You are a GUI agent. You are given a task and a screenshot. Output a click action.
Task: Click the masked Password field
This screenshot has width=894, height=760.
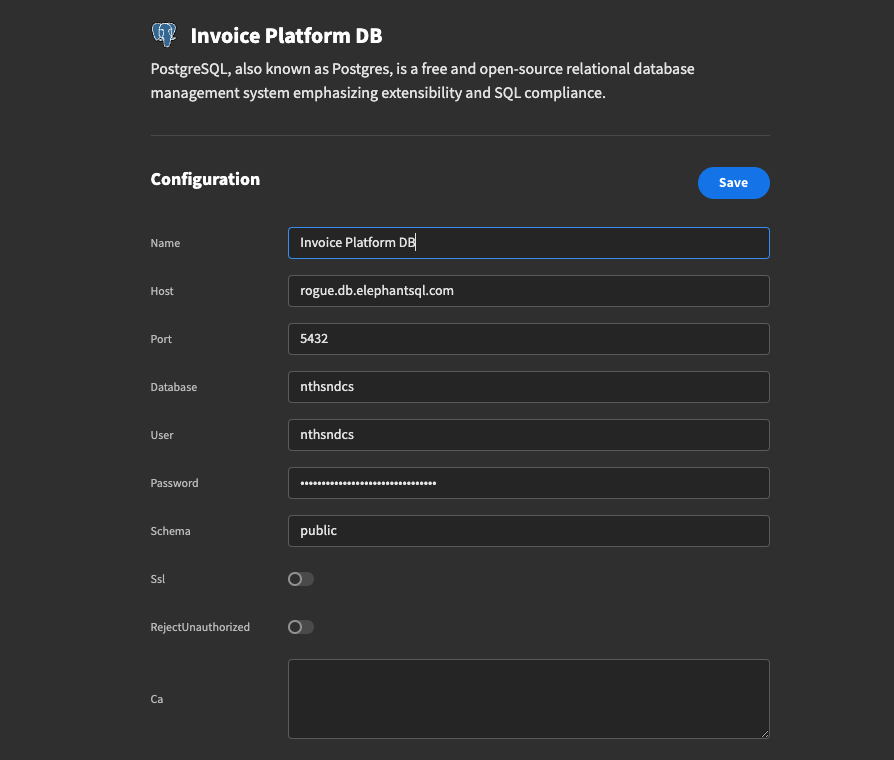click(528, 483)
